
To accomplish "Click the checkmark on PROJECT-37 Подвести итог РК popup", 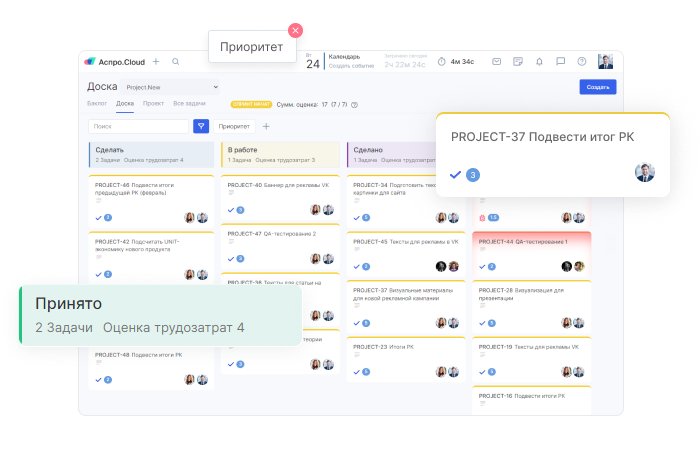I will click(x=455, y=175).
